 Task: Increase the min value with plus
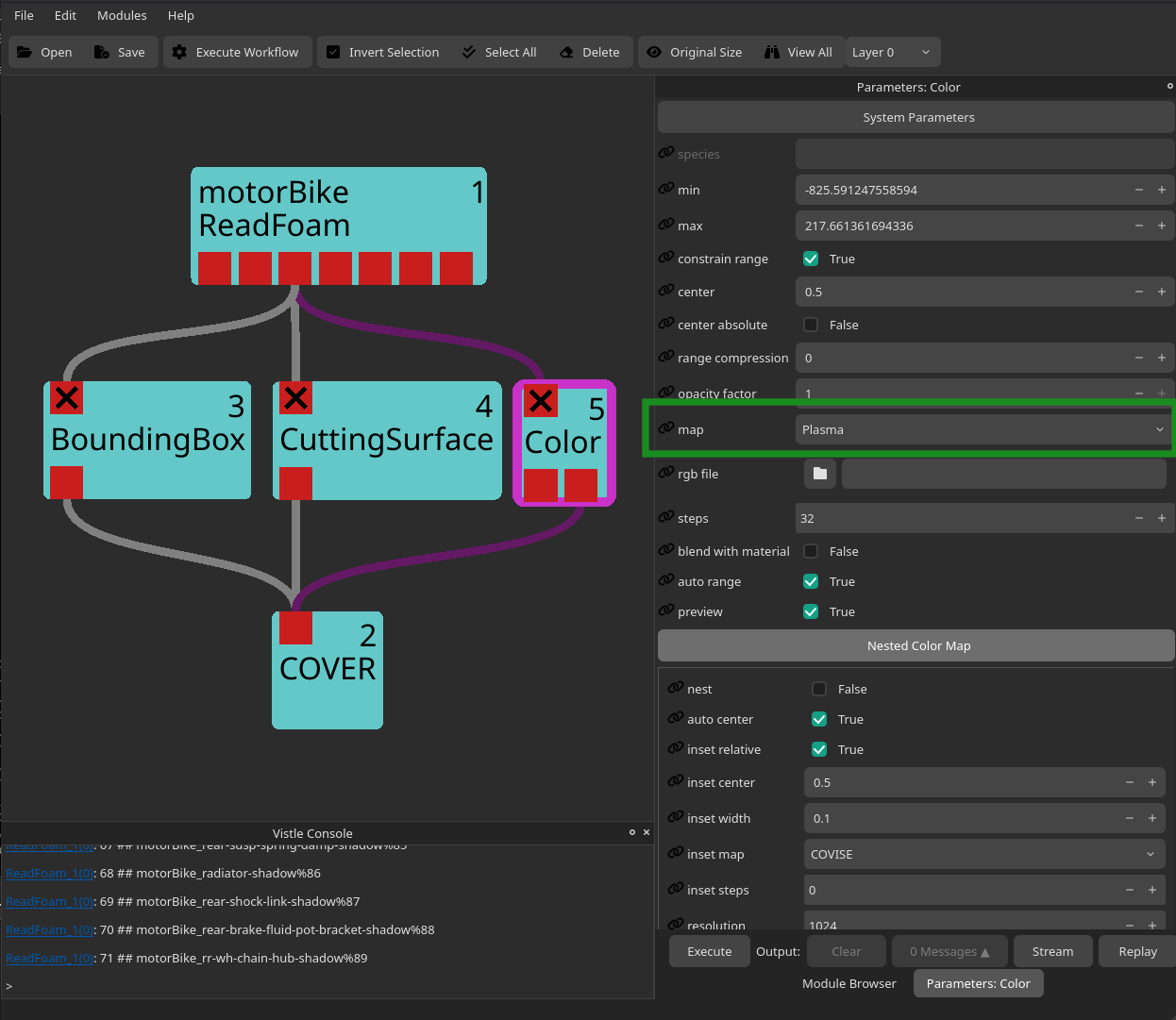point(1162,190)
